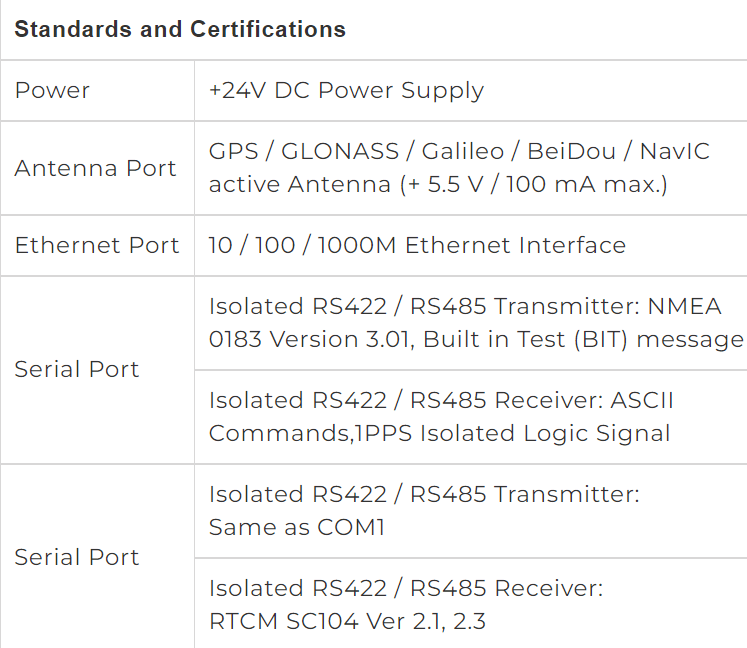Viewport: 747px width, 648px height.
Task: Select the first Serial Port label
Action: (x=77, y=369)
